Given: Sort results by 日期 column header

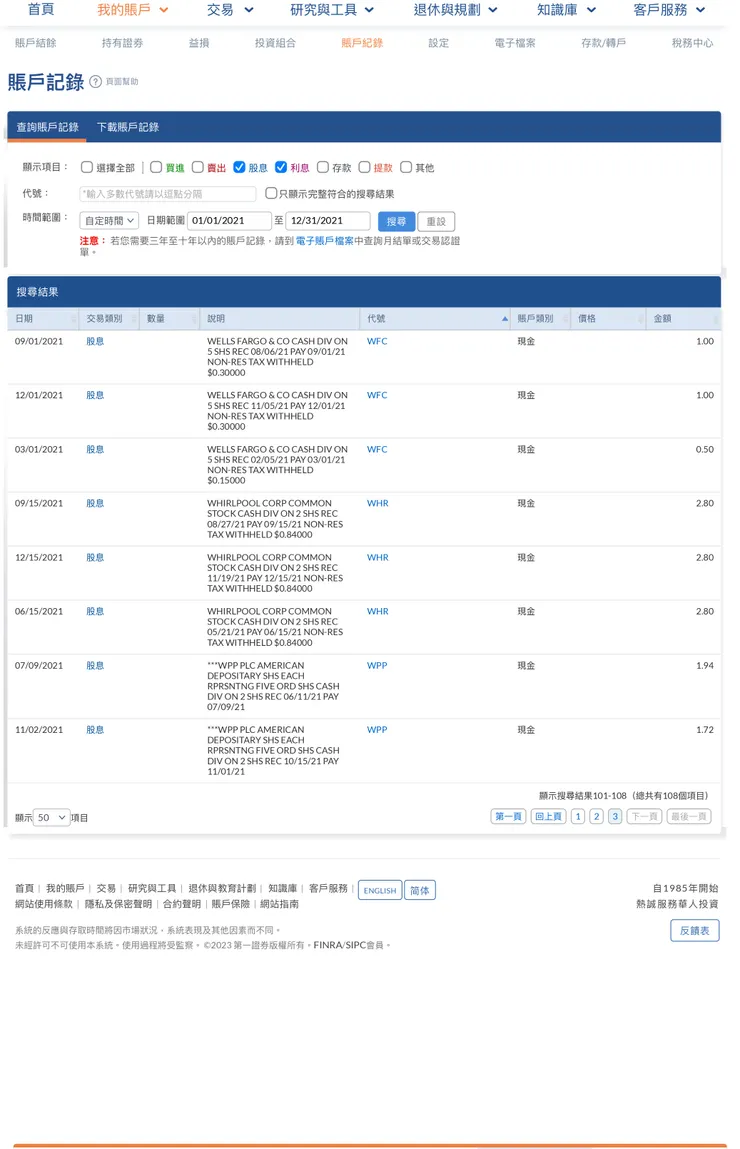Looking at the screenshot, I should click(42, 319).
